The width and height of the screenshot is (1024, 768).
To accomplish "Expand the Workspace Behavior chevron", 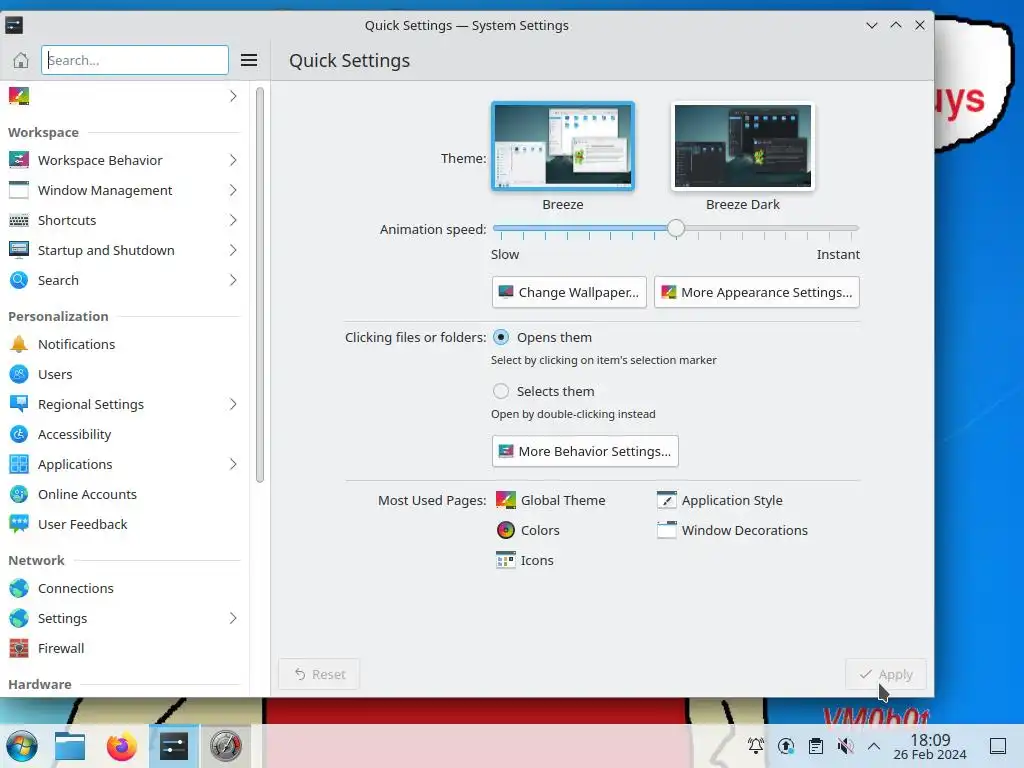I will click(233, 160).
